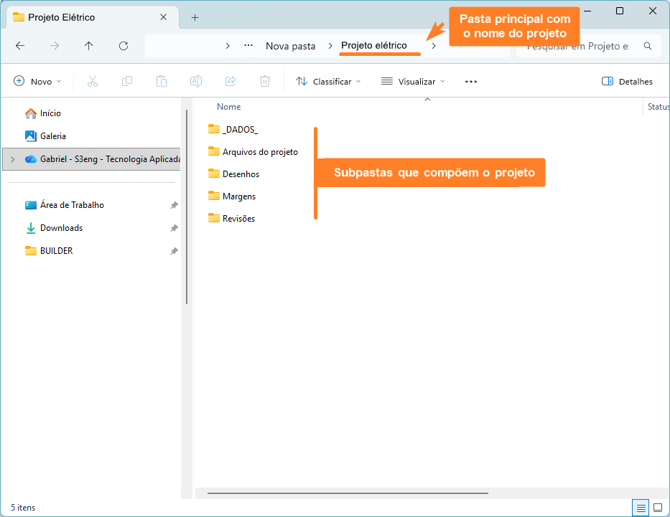Click the horizontal scrollbar at bottom
Screen dimensions: 670x517
(x=347, y=493)
